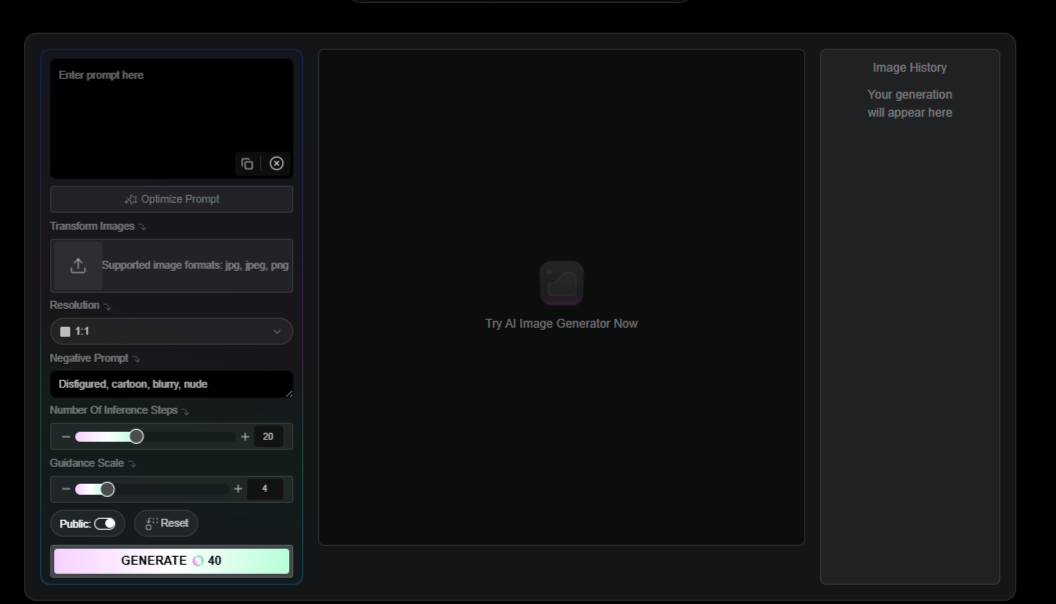This screenshot has width=1056, height=604.
Task: Copy the prompt with the copy icon
Action: [x=247, y=164]
